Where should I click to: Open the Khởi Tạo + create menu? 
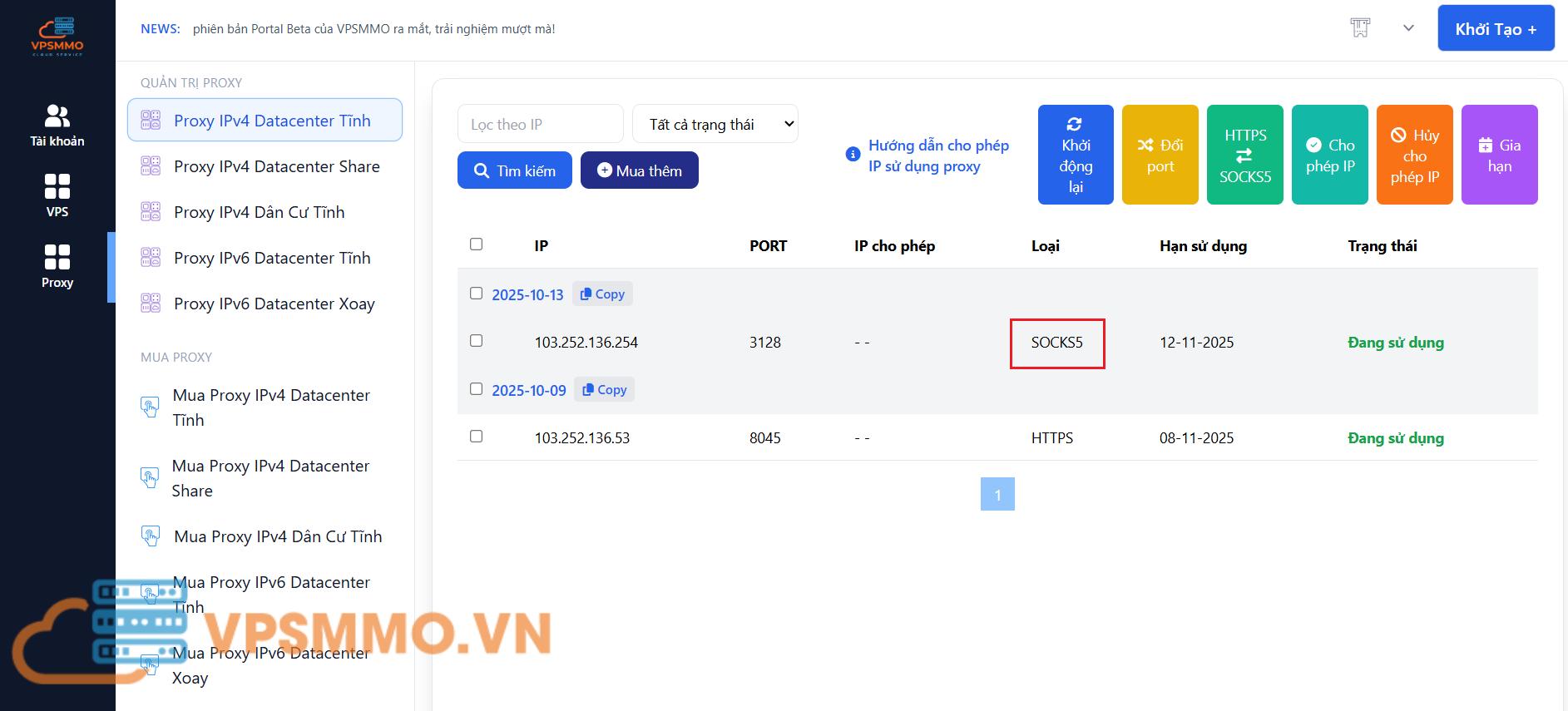pyautogui.click(x=1495, y=29)
